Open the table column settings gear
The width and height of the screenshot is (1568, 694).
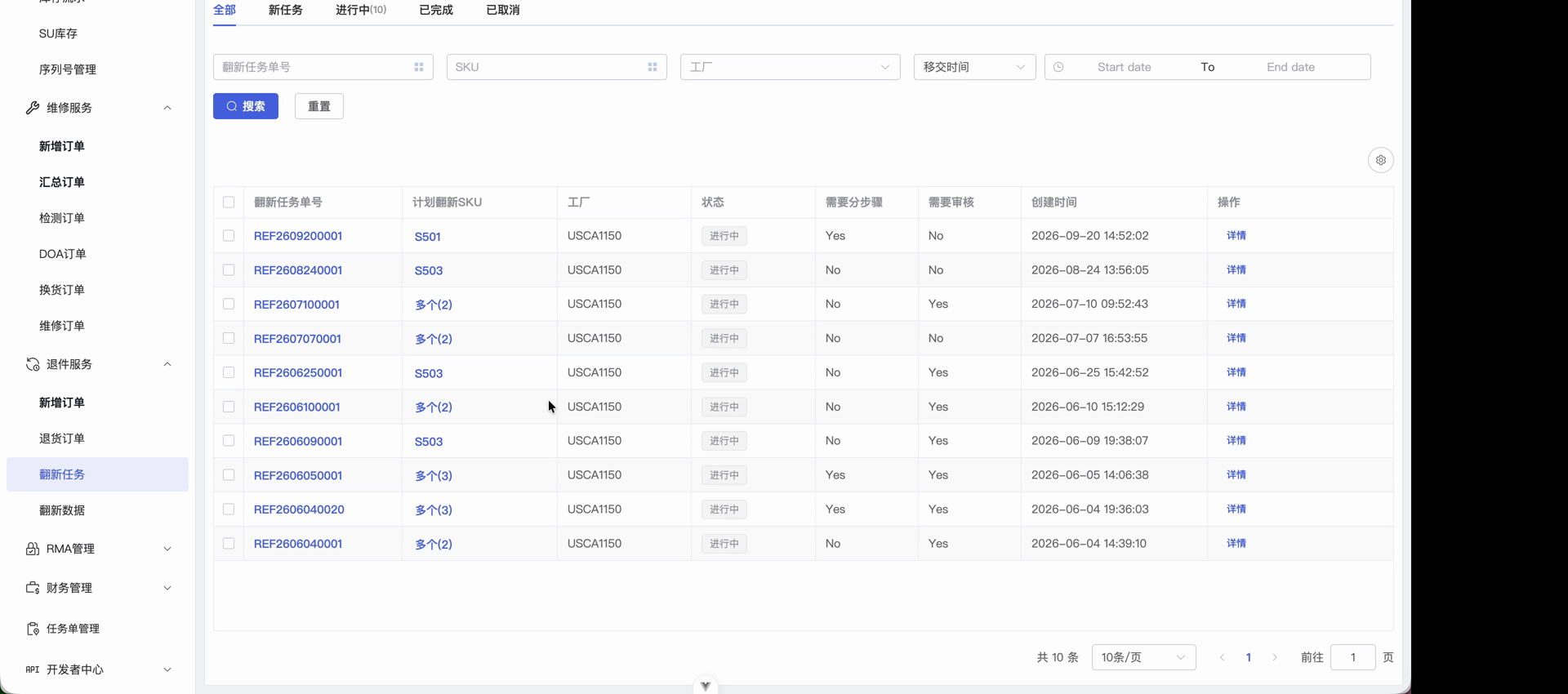coord(1381,160)
